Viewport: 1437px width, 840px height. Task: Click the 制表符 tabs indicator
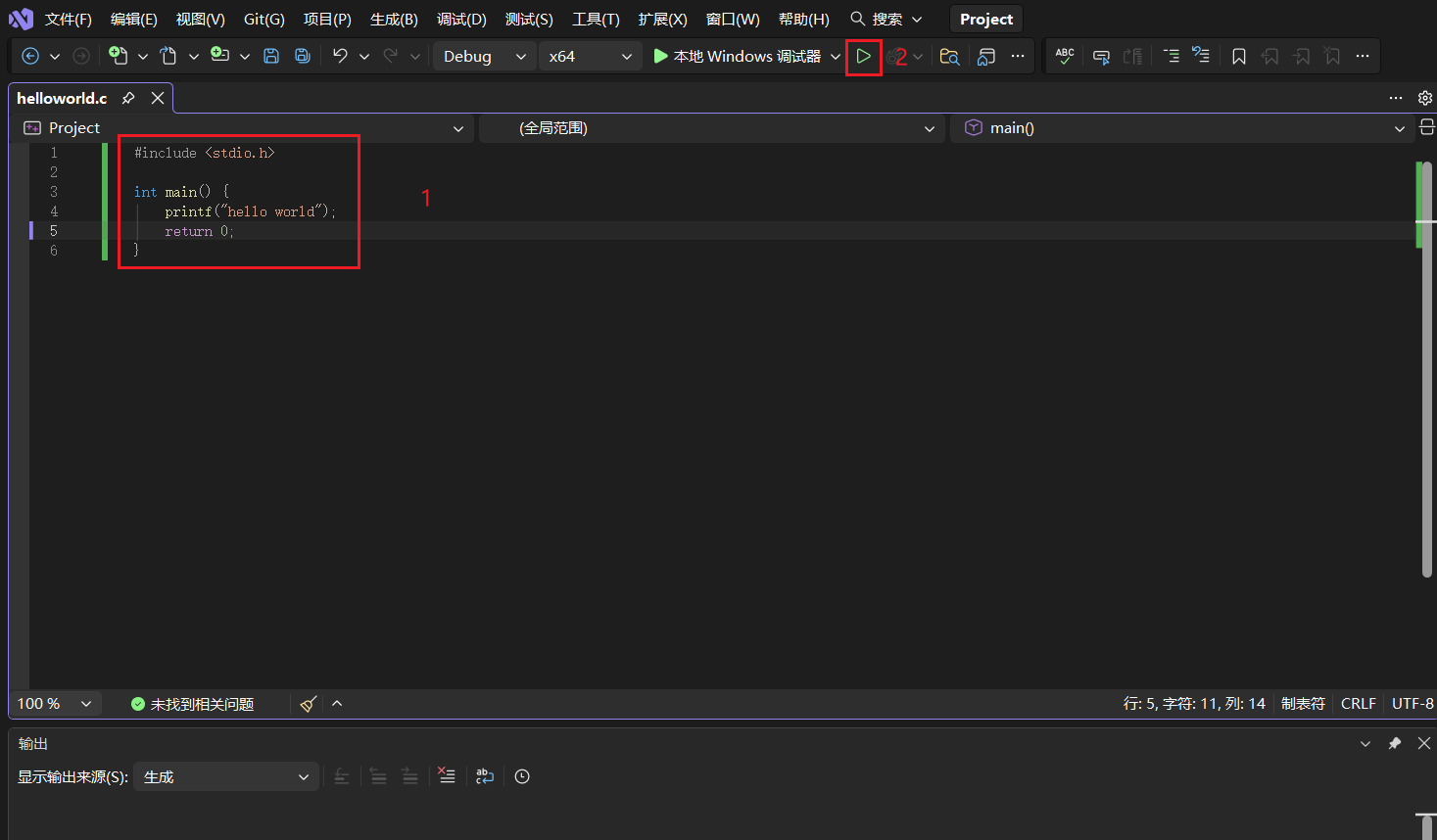tap(1303, 704)
